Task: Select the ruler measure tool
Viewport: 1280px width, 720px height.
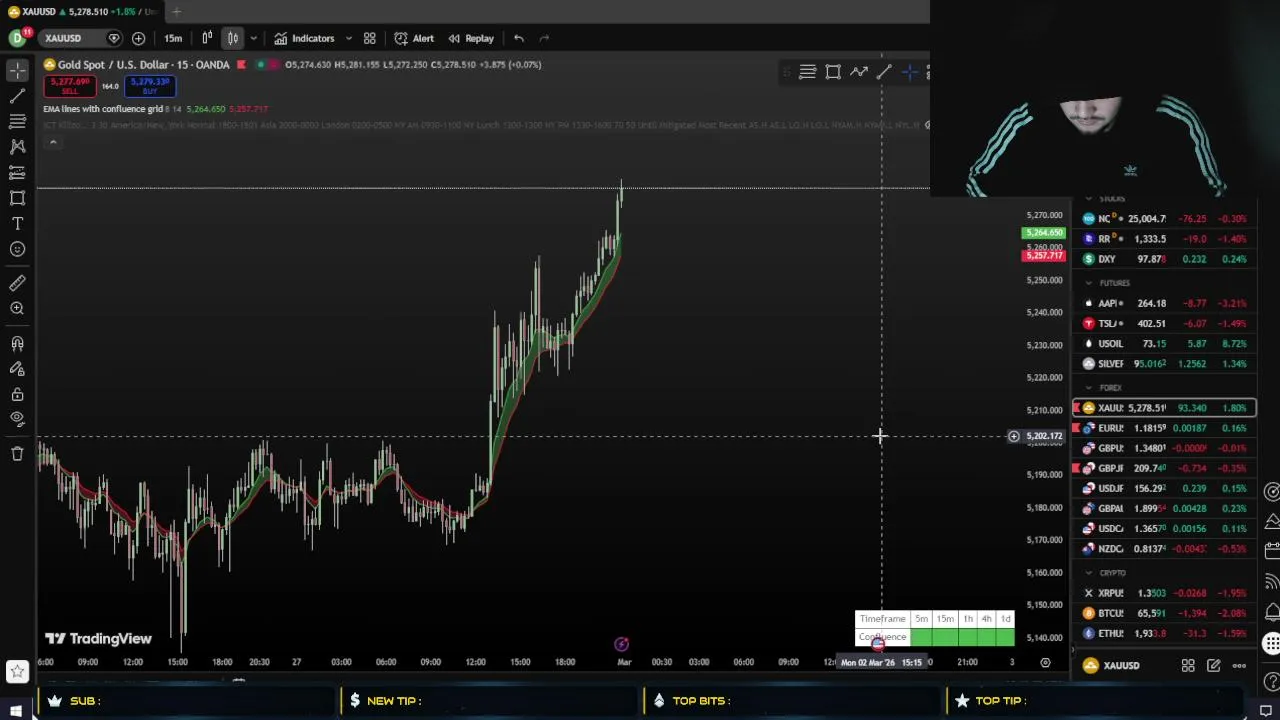Action: 17,283
